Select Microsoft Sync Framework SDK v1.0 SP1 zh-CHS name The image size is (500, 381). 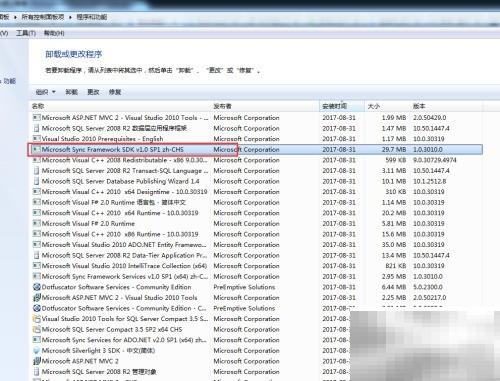coord(113,149)
